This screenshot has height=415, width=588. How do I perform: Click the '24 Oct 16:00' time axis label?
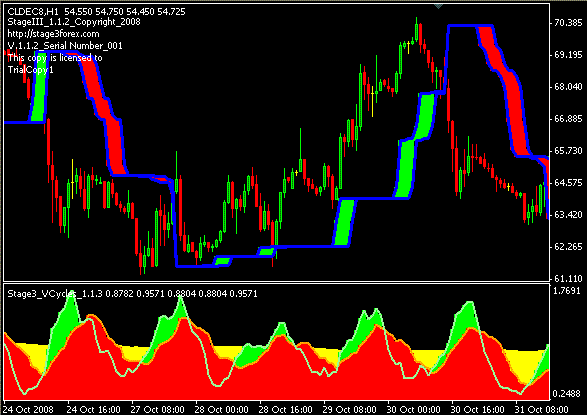[94, 409]
